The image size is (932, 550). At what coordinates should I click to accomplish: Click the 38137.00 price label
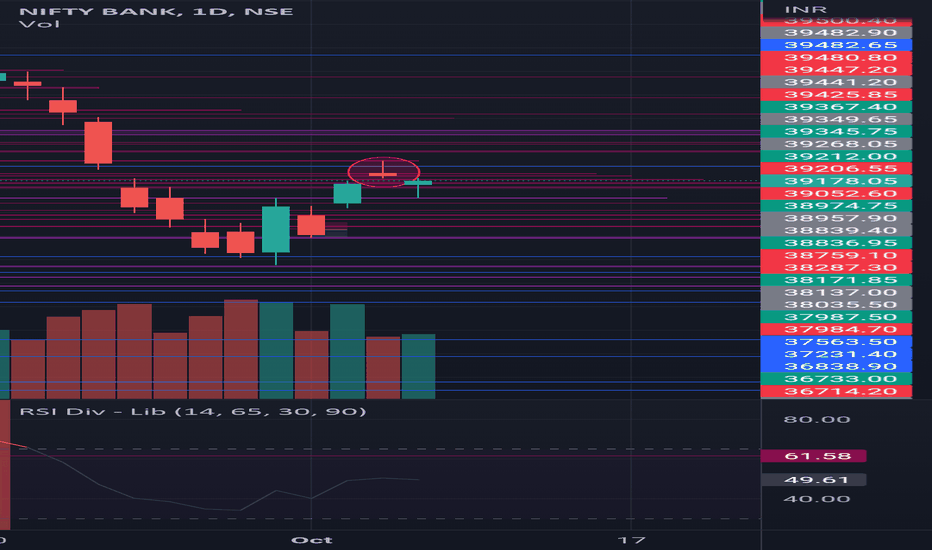pos(836,293)
